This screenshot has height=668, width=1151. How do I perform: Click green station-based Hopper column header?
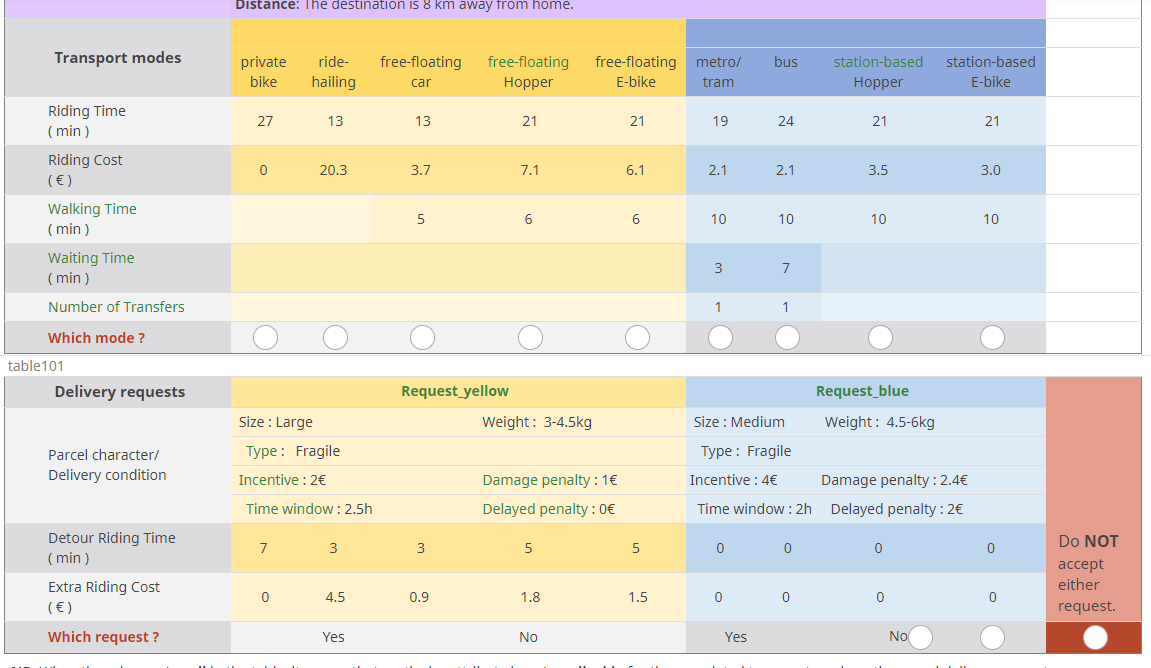coord(878,72)
